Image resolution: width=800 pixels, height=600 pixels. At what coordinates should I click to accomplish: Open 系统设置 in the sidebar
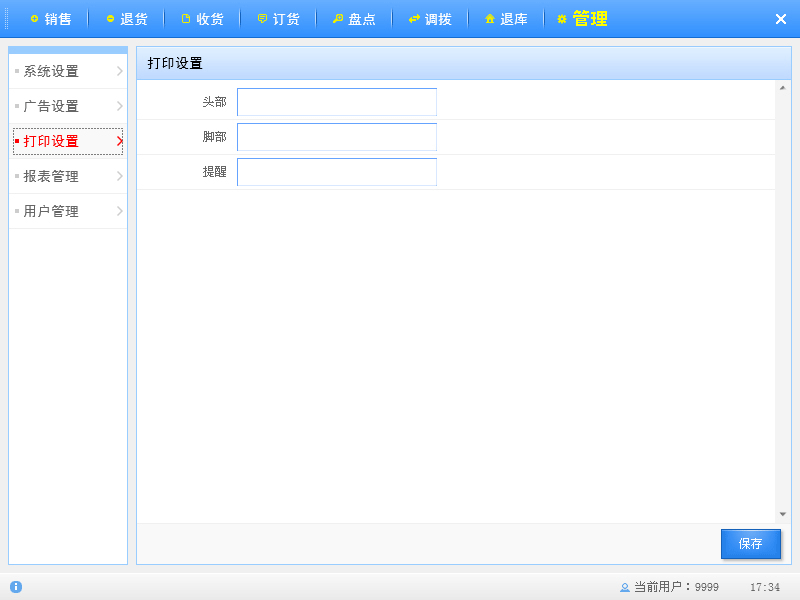68,71
